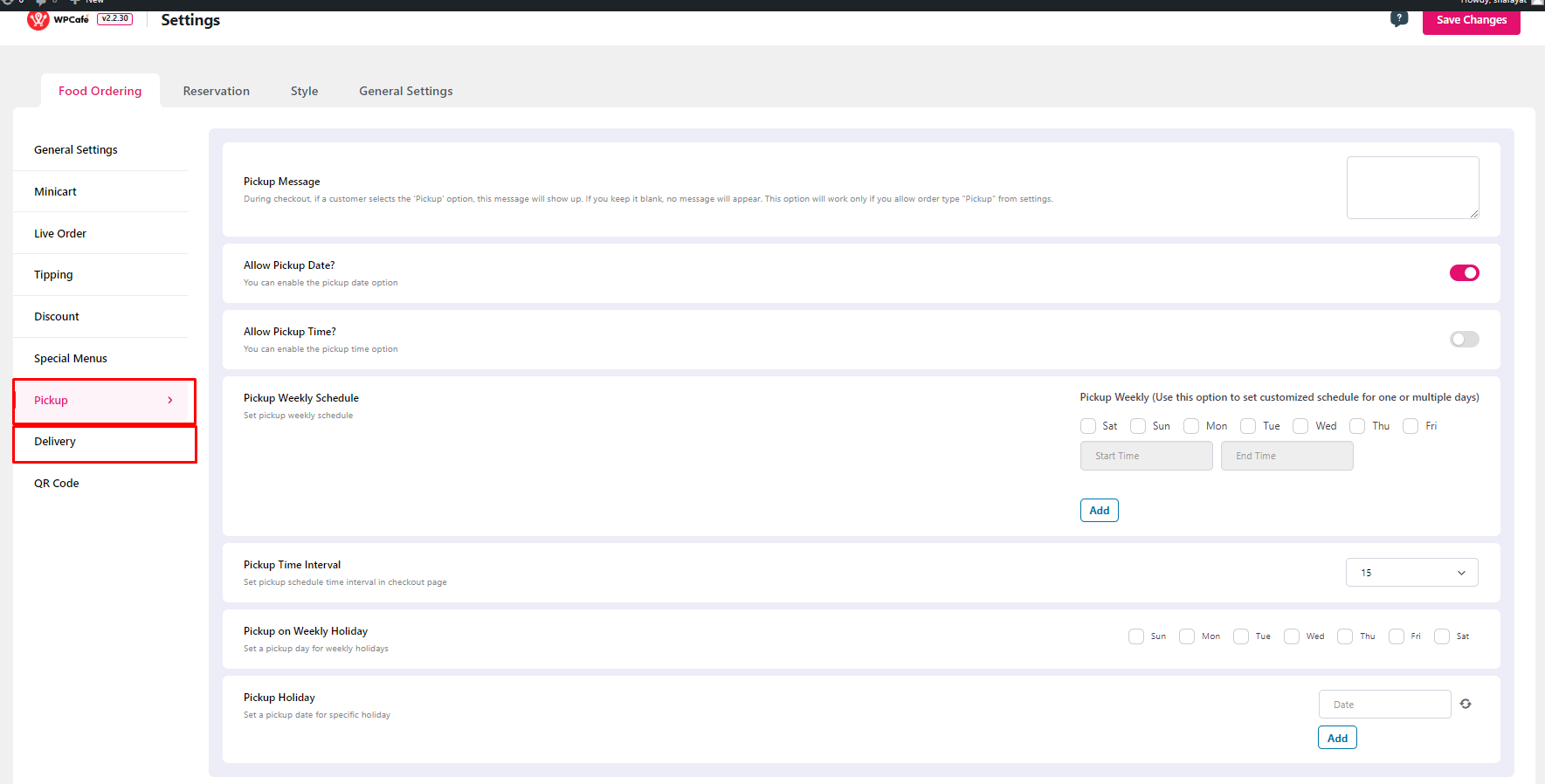Viewport: 1545px width, 784px height.
Task: Reset the Pickup Holiday date refresh icon
Action: click(1466, 704)
